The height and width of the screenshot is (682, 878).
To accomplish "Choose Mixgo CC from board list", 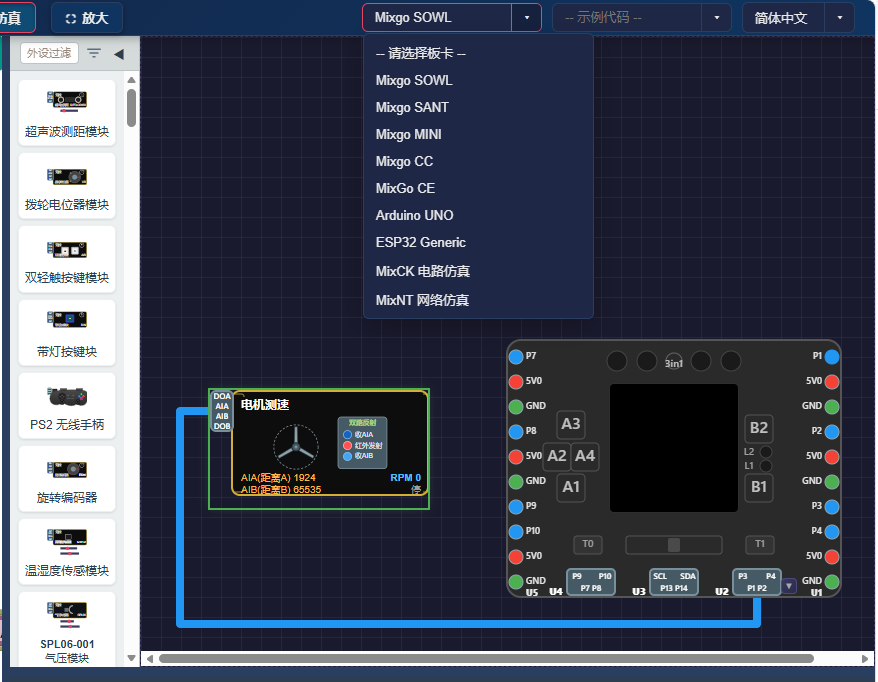I will [x=478, y=161].
